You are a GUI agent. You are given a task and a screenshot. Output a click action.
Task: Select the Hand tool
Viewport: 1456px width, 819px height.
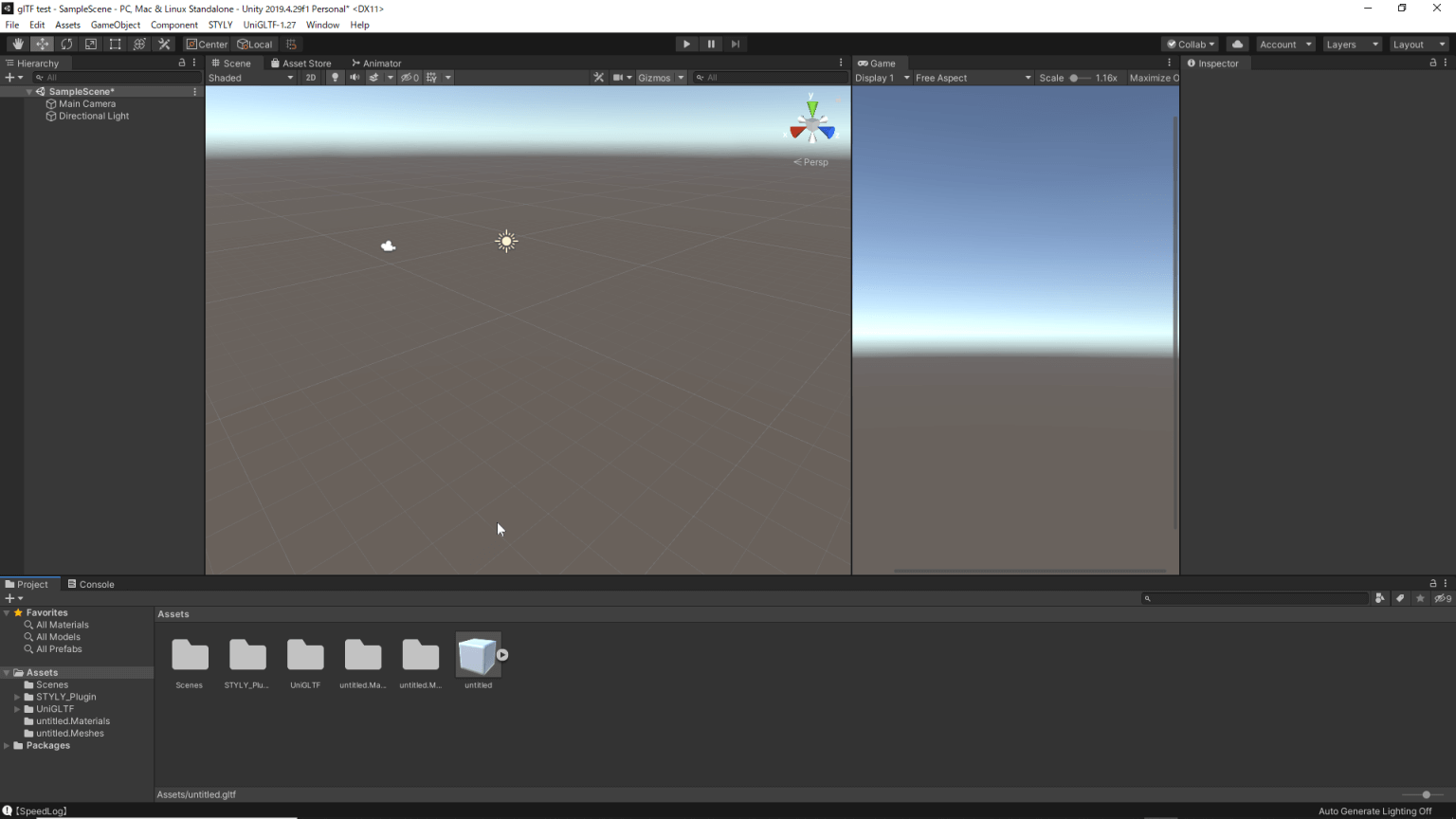[17, 44]
